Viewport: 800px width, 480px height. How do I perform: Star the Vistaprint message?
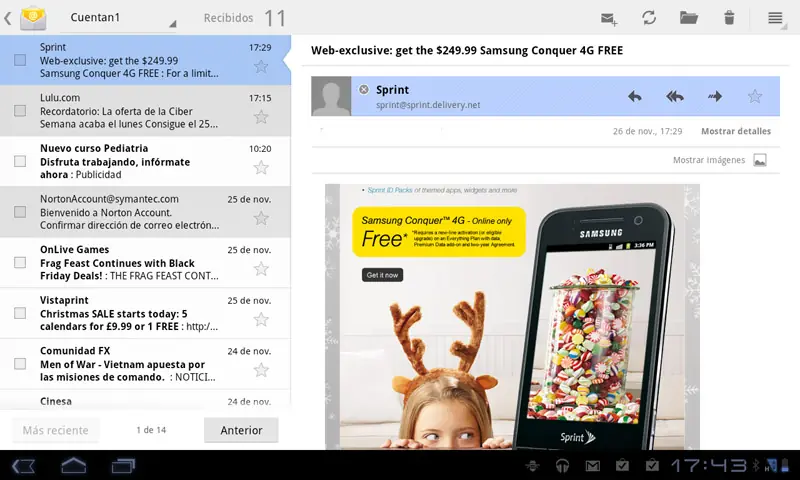[261, 319]
